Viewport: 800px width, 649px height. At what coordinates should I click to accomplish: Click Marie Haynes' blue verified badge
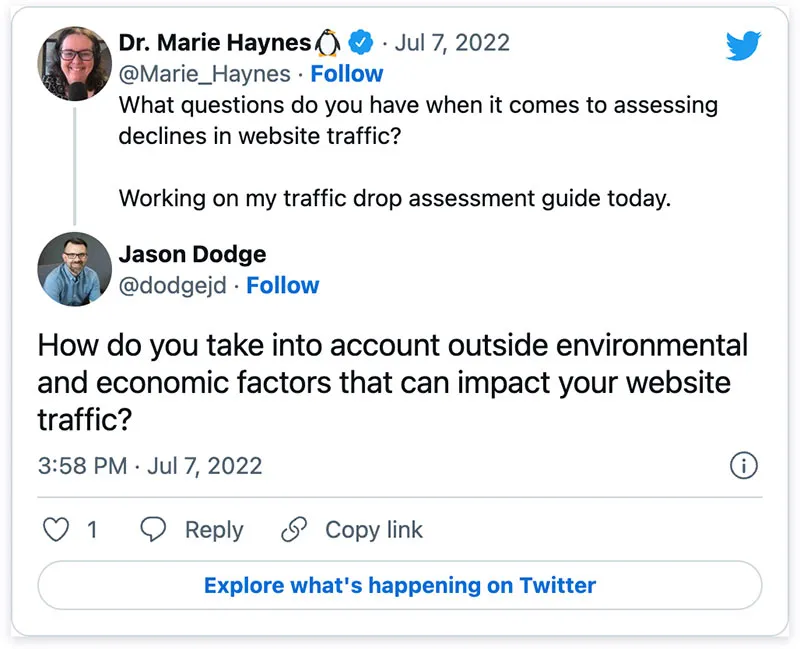pyautogui.click(x=360, y=43)
